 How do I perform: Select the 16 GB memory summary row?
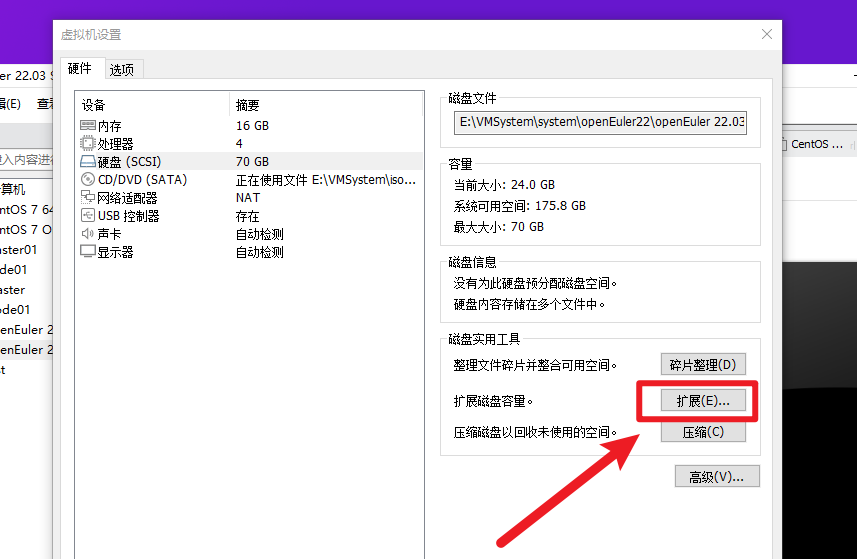pos(252,126)
